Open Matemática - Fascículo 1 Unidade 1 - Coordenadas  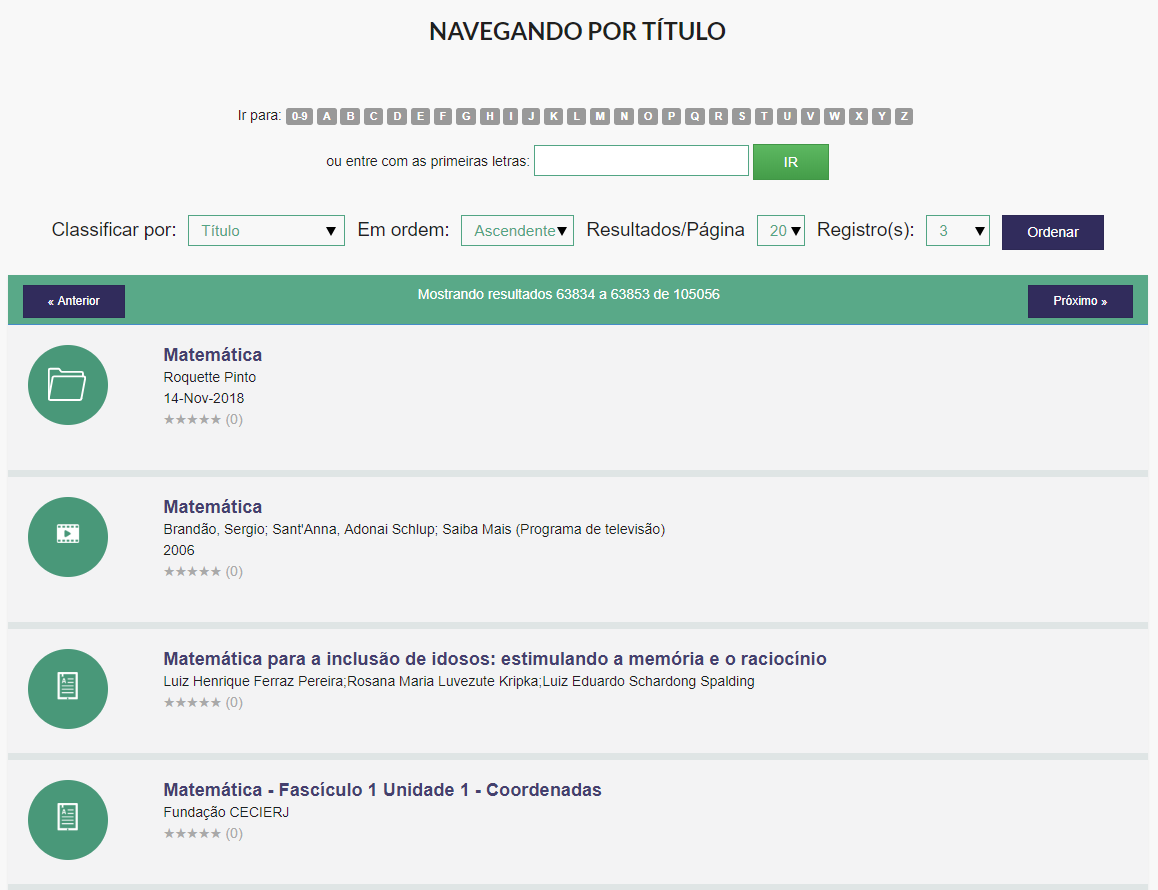click(382, 790)
